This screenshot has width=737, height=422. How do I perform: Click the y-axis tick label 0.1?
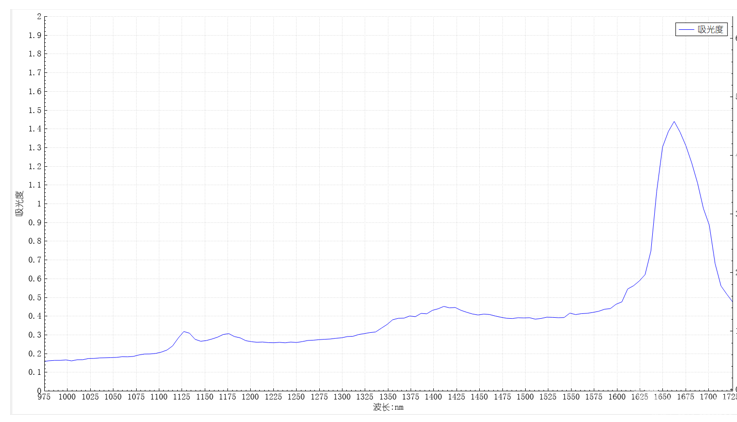coord(35,372)
